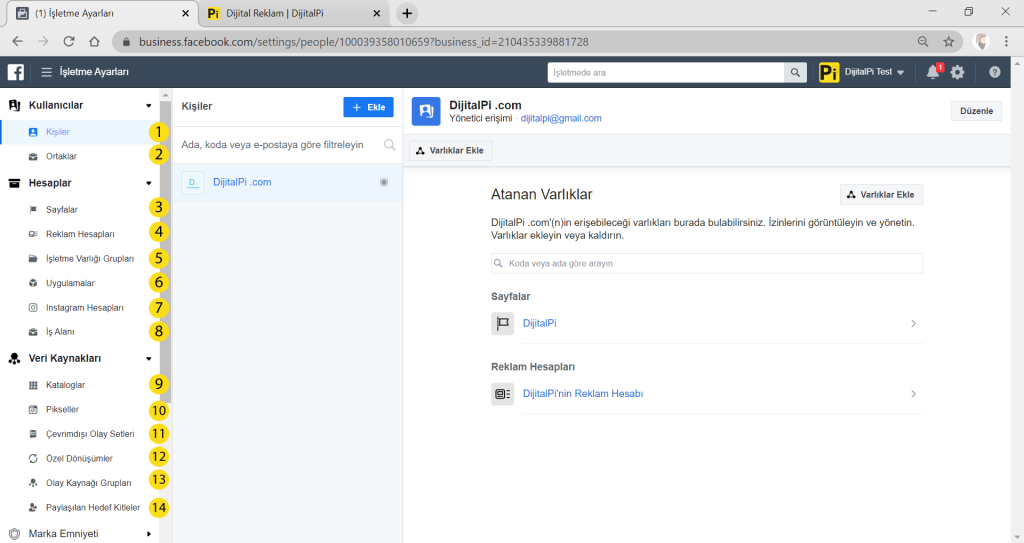The width and height of the screenshot is (1024, 543).
Task: Open the notifications bell icon
Action: point(933,72)
